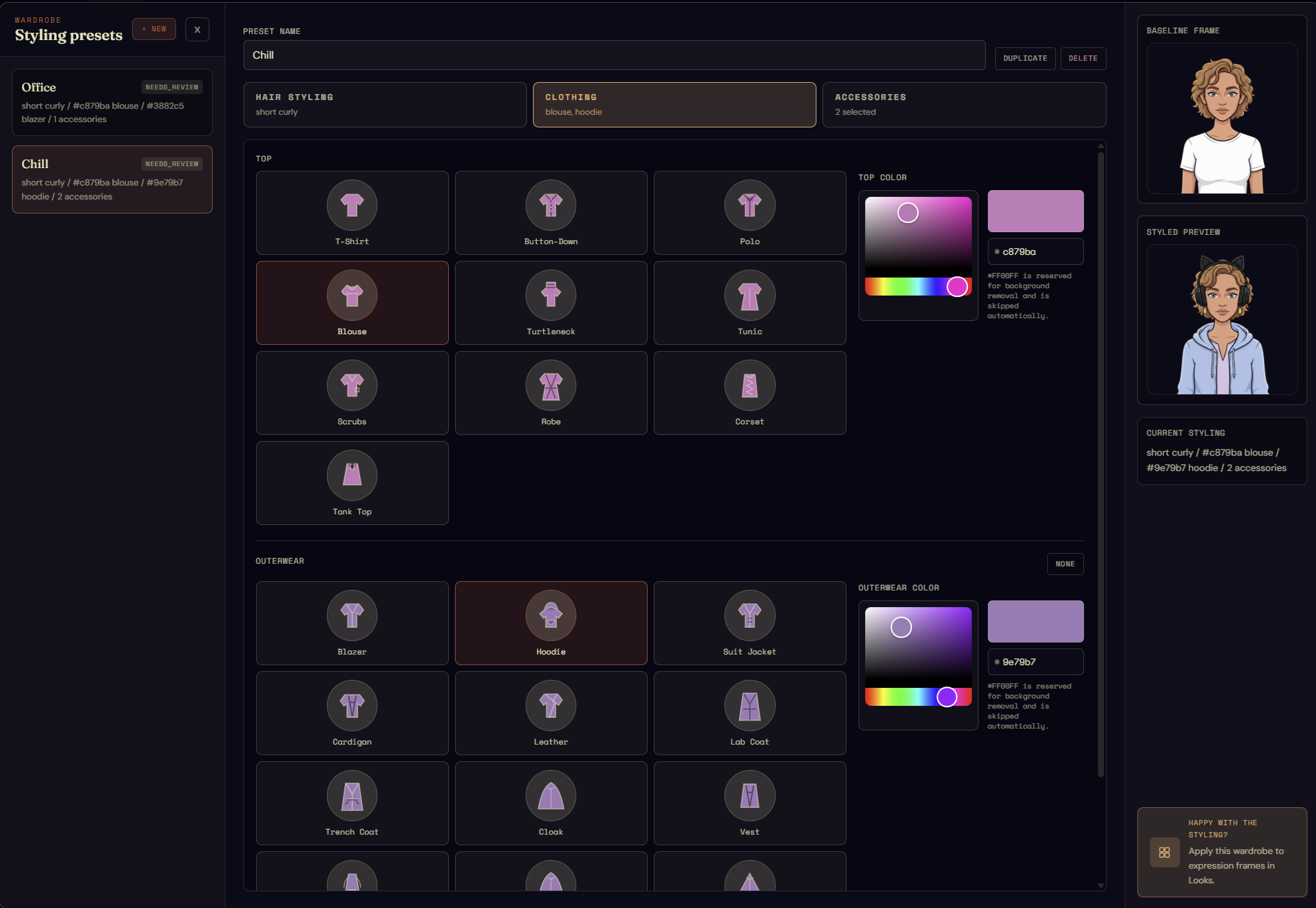The width and height of the screenshot is (1316, 908).
Task: Choose the Robe top icon
Action: 551,385
